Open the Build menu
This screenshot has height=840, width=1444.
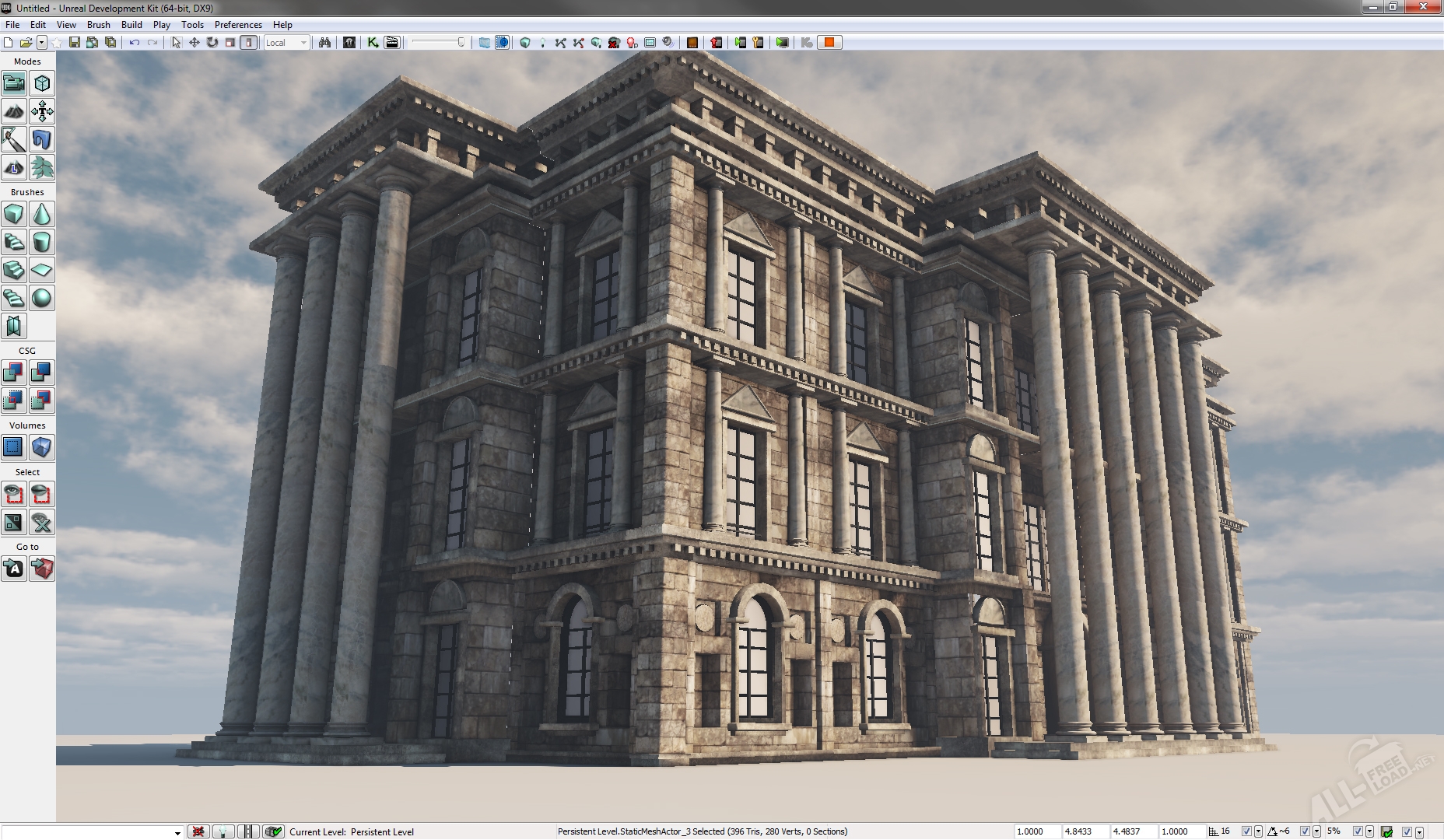pos(131,25)
